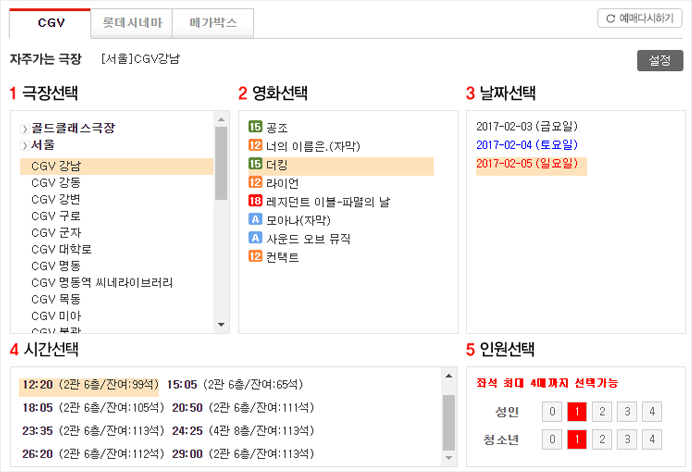Screen dimensions: 692x472
Task: Click the 12 rating icon beside 컨택트
Action: (x=255, y=256)
